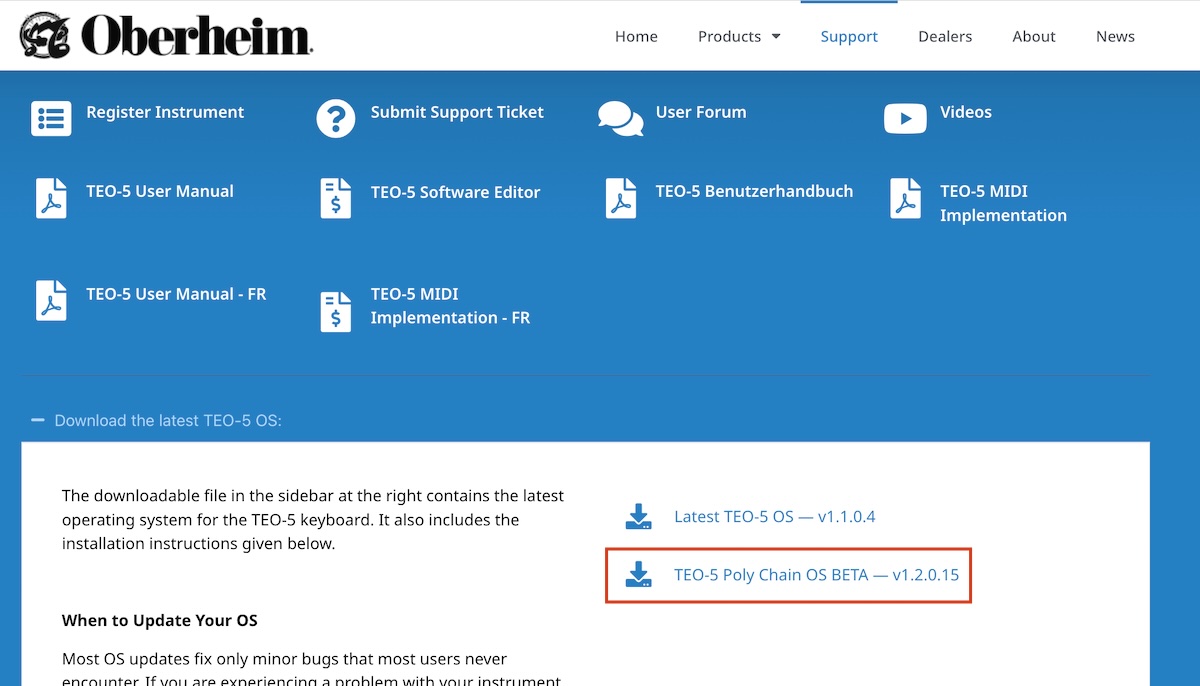The image size is (1200, 686).
Task: Click the Oberheim logo
Action: pos(166,36)
